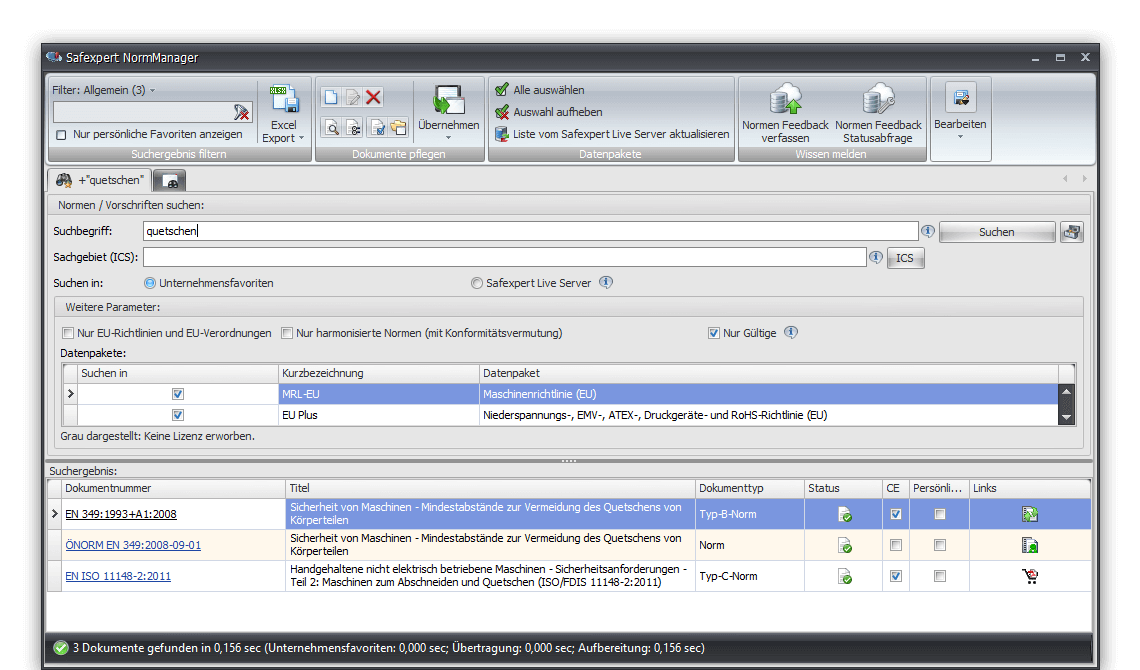The image size is (1140, 670).
Task: Check Persönlich box for ÖNORM EN 349:2008-09-01
Action: 940,545
